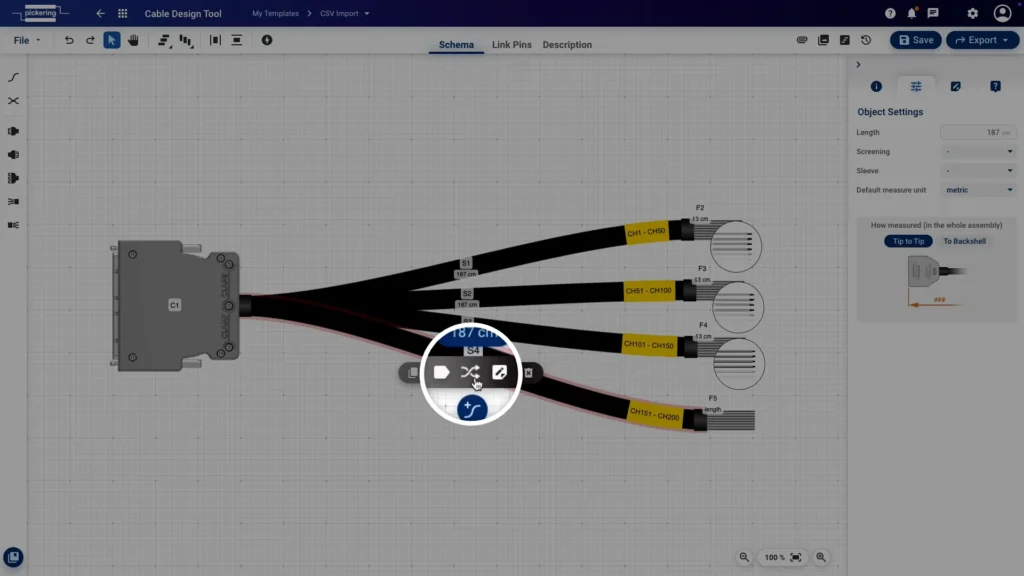Open the info tab in side panel
The height and width of the screenshot is (576, 1024).
[x=876, y=86]
